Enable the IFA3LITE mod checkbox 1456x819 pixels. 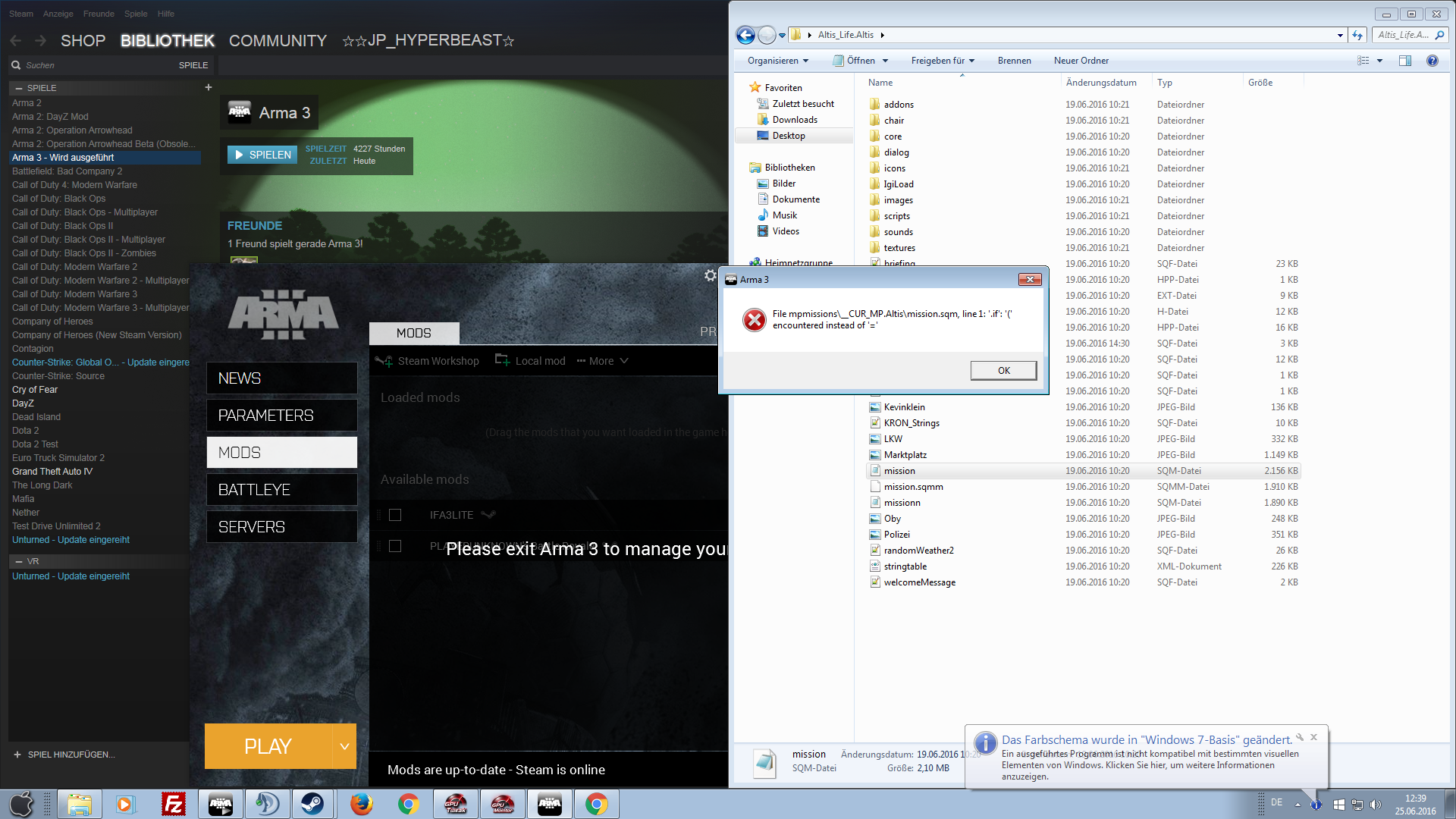395,515
